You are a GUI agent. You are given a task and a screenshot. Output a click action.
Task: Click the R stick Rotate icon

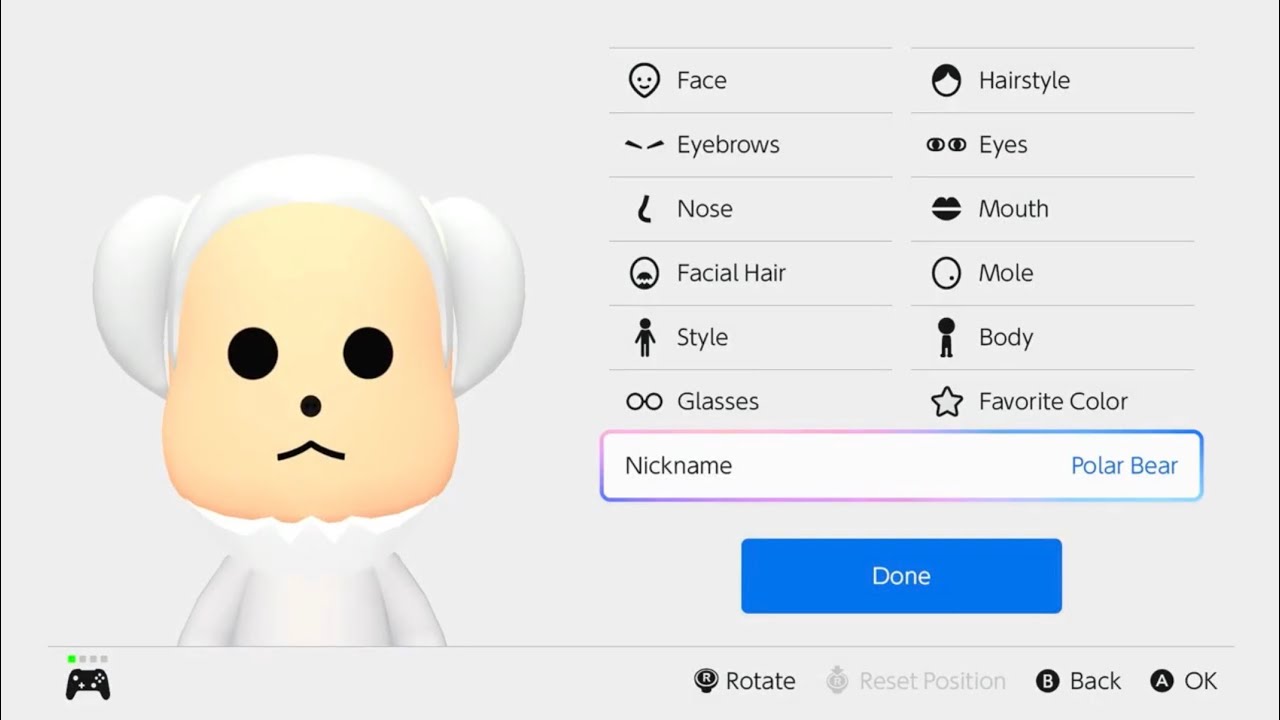click(x=706, y=681)
